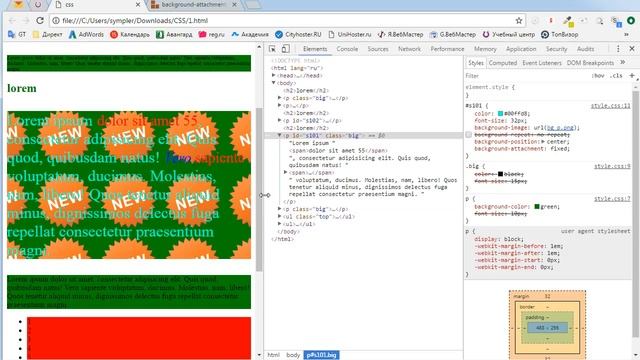Expand the first p class="big" node
Screen dimensions: 640x360
click(x=280, y=98)
